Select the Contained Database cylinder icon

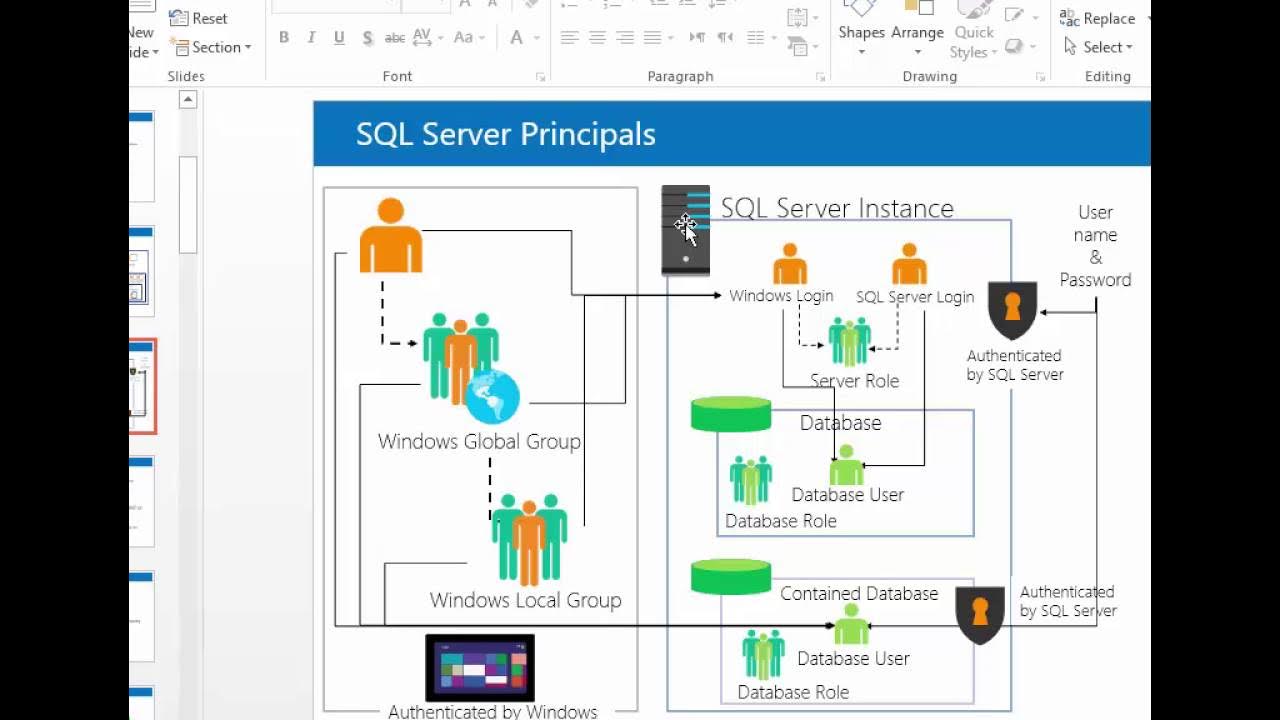(731, 577)
